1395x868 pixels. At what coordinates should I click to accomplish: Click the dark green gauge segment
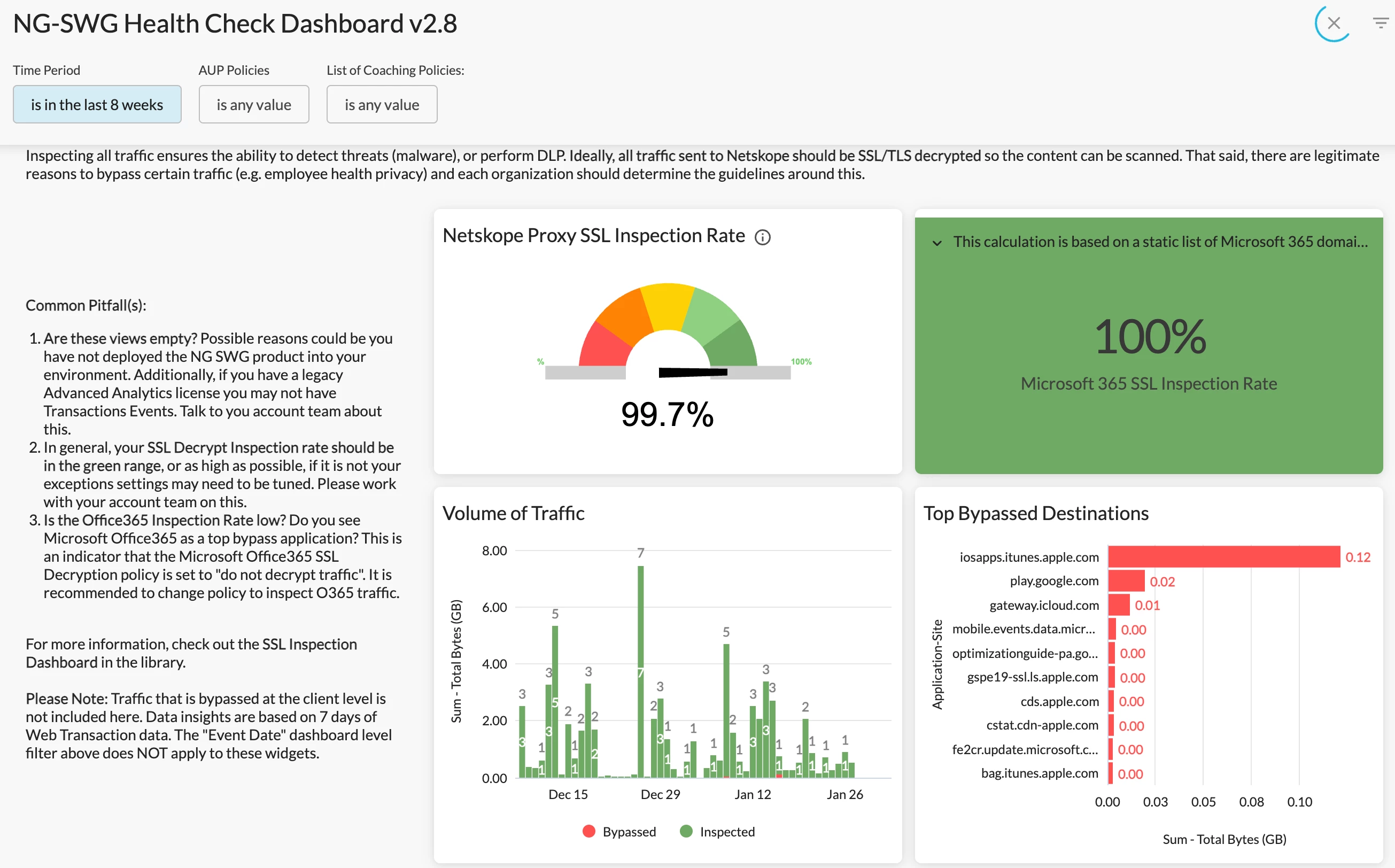click(x=733, y=346)
